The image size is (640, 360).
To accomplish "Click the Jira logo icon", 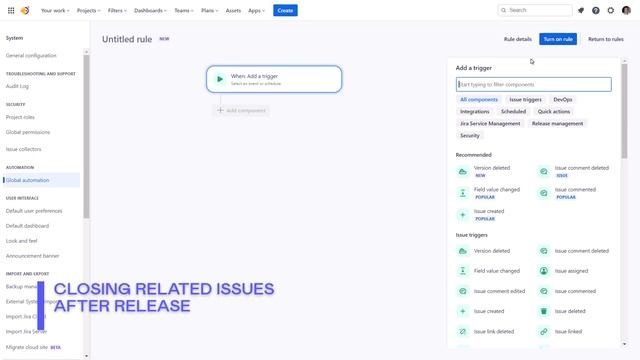I will (x=25, y=11).
